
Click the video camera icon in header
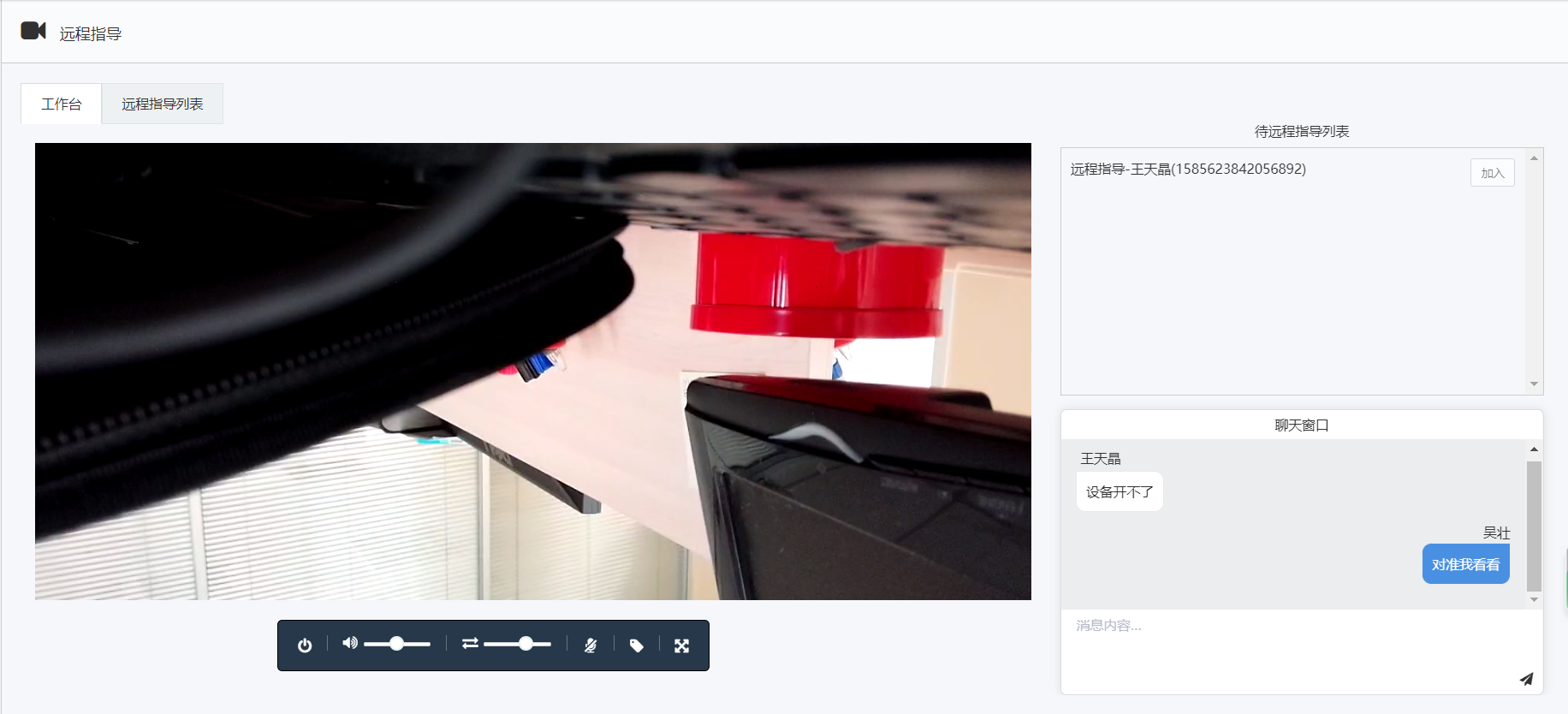[33, 32]
